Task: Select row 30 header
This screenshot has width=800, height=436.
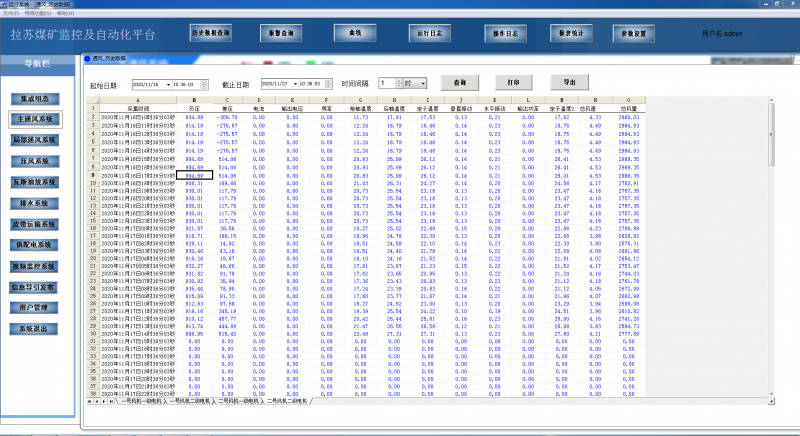Action: [93, 334]
